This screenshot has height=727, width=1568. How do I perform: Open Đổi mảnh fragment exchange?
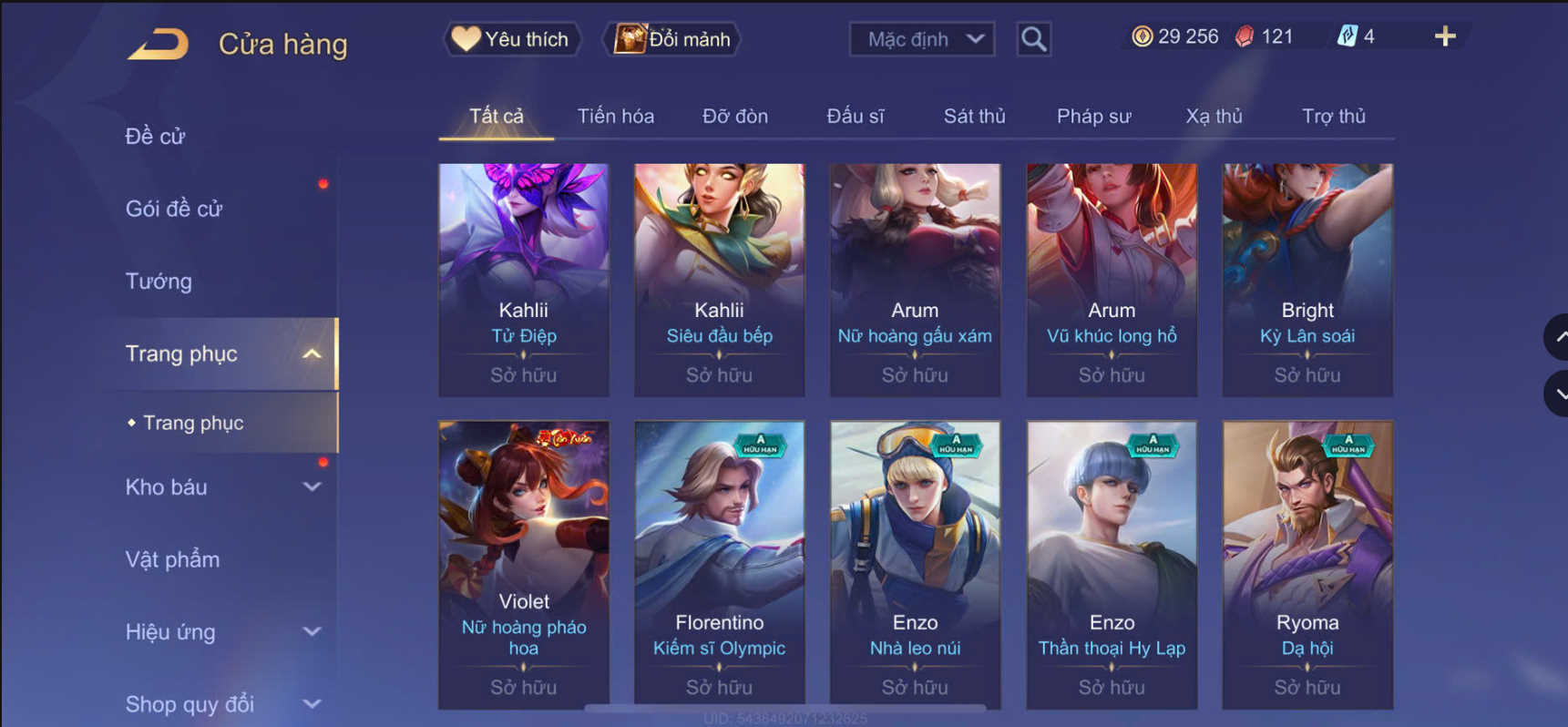coord(672,39)
